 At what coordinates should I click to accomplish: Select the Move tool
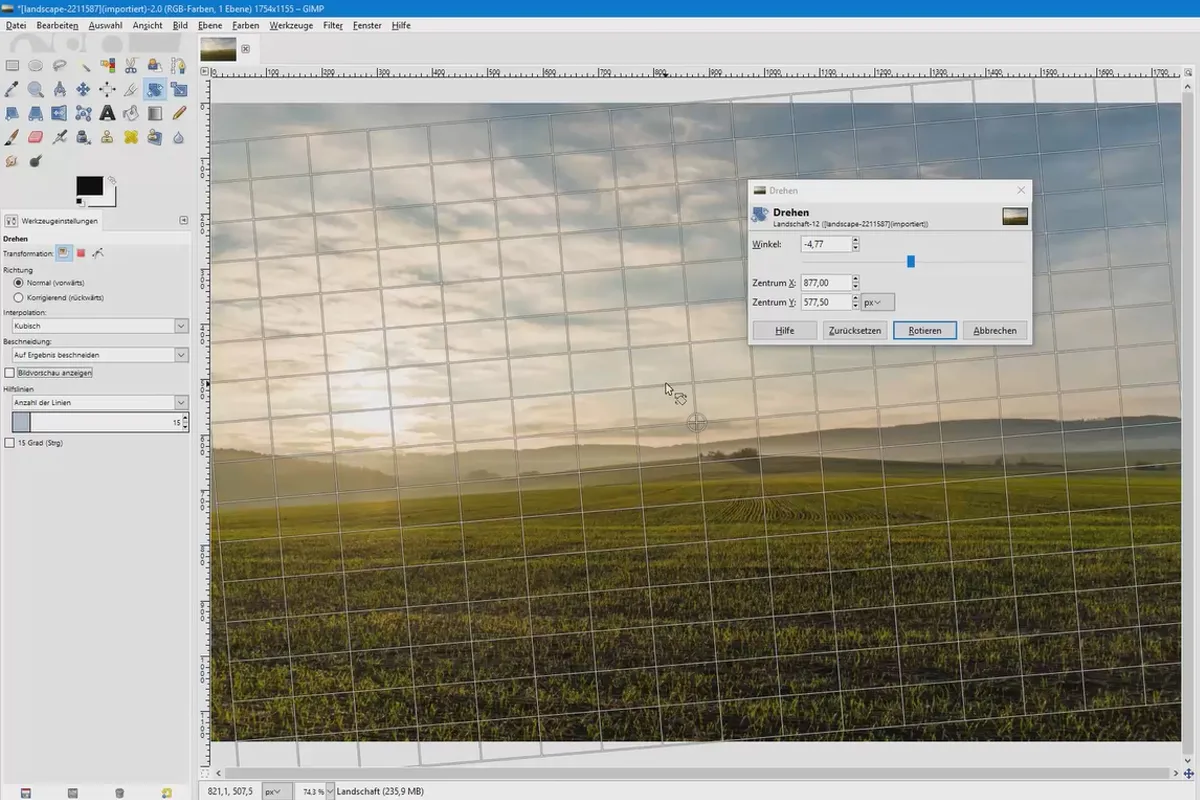(83, 90)
